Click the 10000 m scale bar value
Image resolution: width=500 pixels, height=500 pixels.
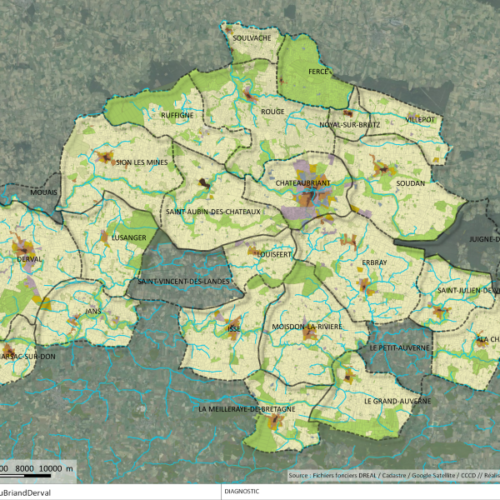pyautogui.click(x=56, y=468)
